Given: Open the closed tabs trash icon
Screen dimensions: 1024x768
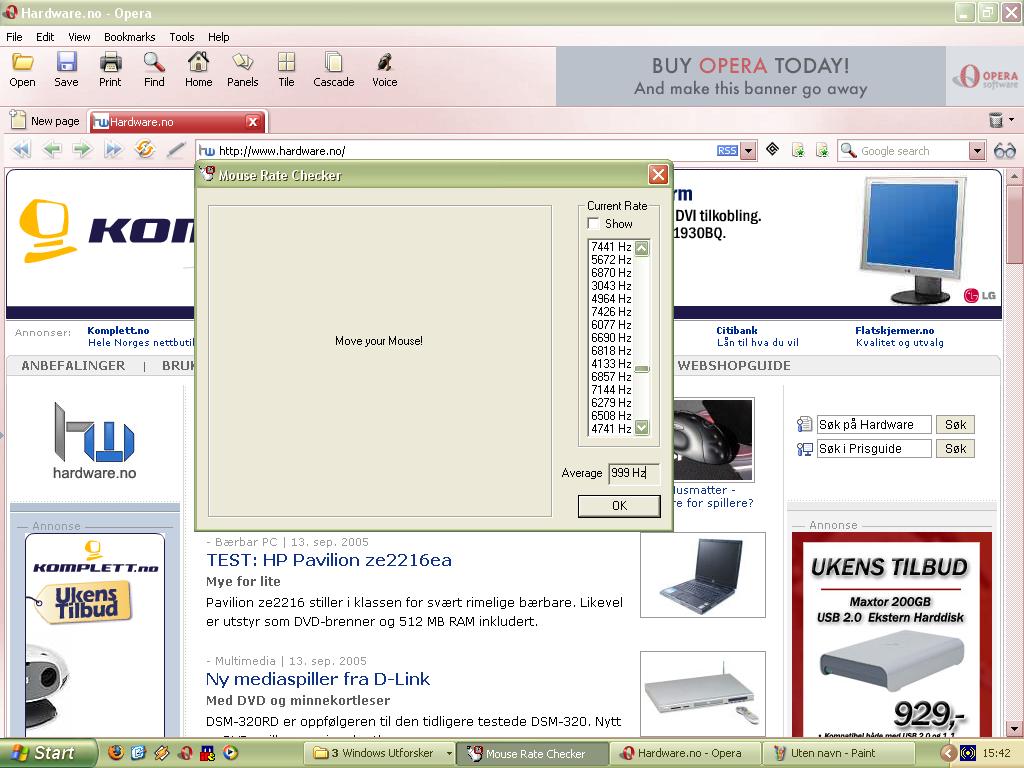Looking at the screenshot, I should [996, 120].
